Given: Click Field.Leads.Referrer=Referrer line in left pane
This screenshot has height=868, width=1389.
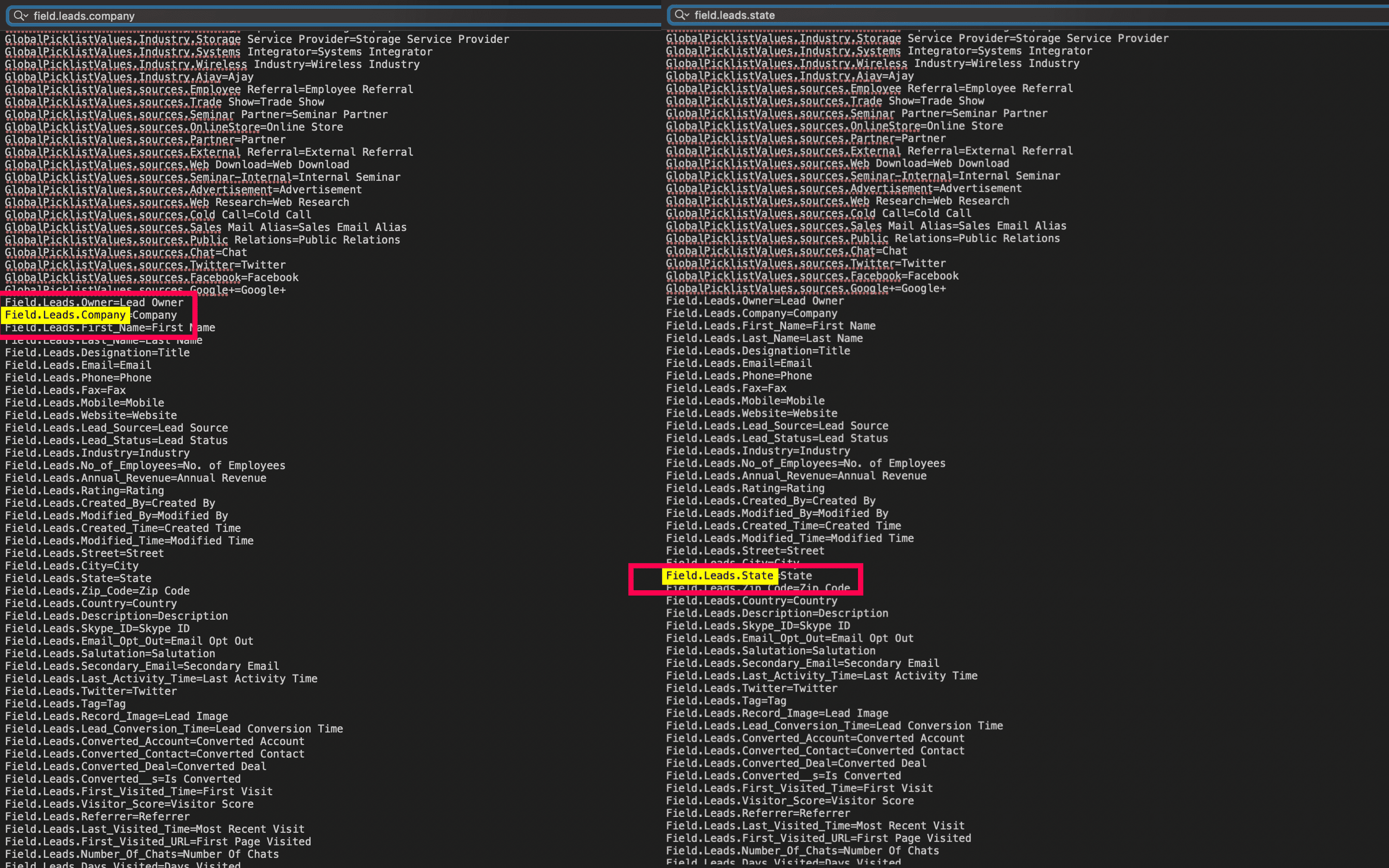Looking at the screenshot, I should pos(97,816).
